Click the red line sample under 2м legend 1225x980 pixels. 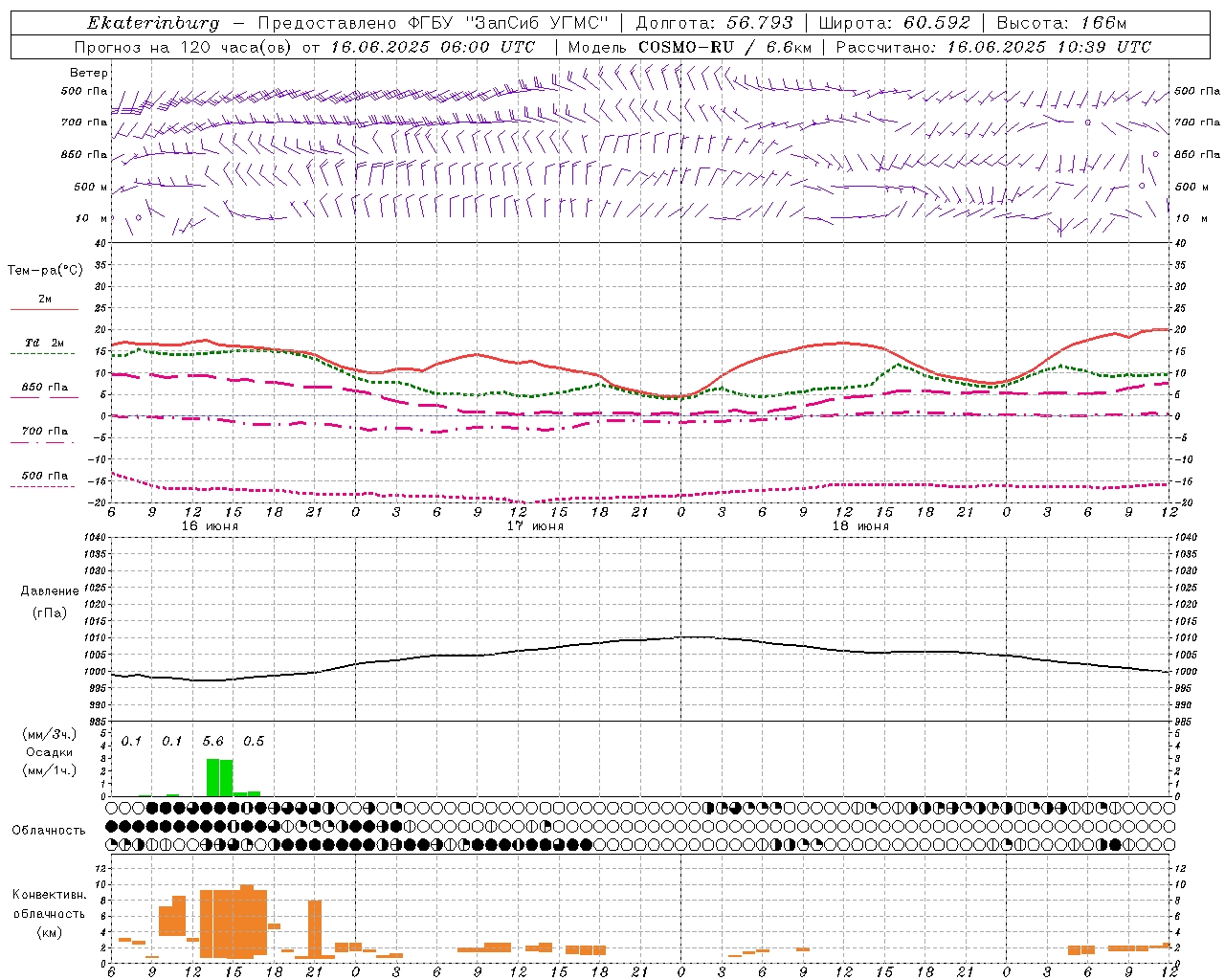(44, 310)
